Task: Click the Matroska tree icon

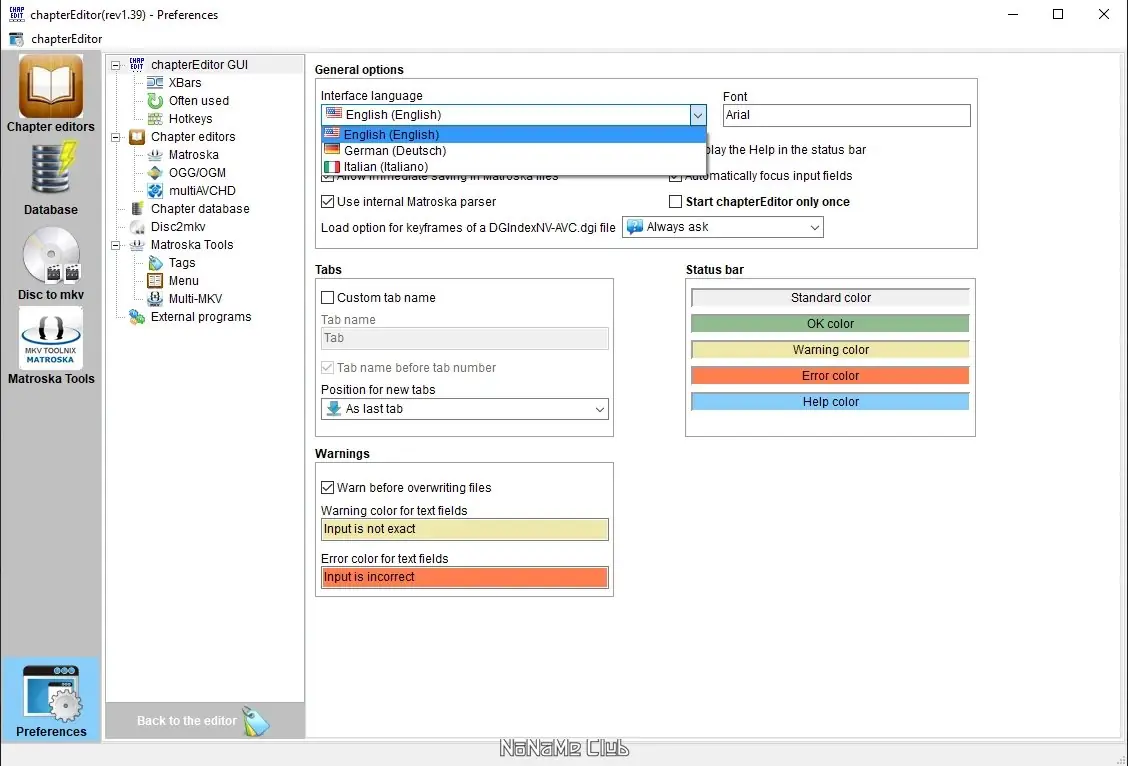Action: coord(155,155)
